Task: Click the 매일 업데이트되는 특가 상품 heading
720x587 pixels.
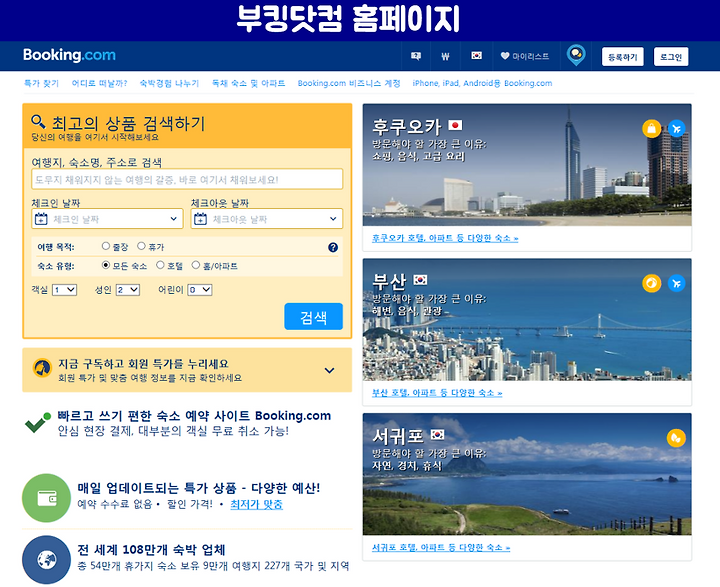Action: (198, 488)
